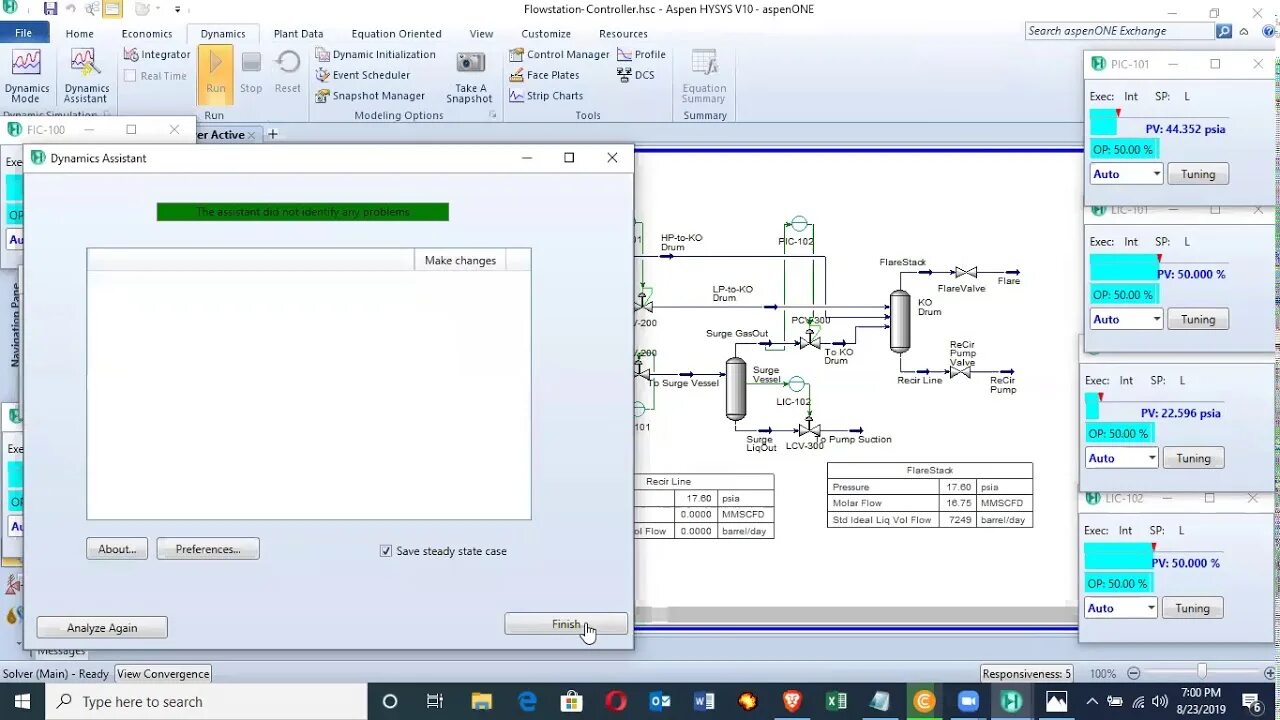Click Tuning in PIC-101 faceplate
1280x720 pixels.
pos(1198,174)
